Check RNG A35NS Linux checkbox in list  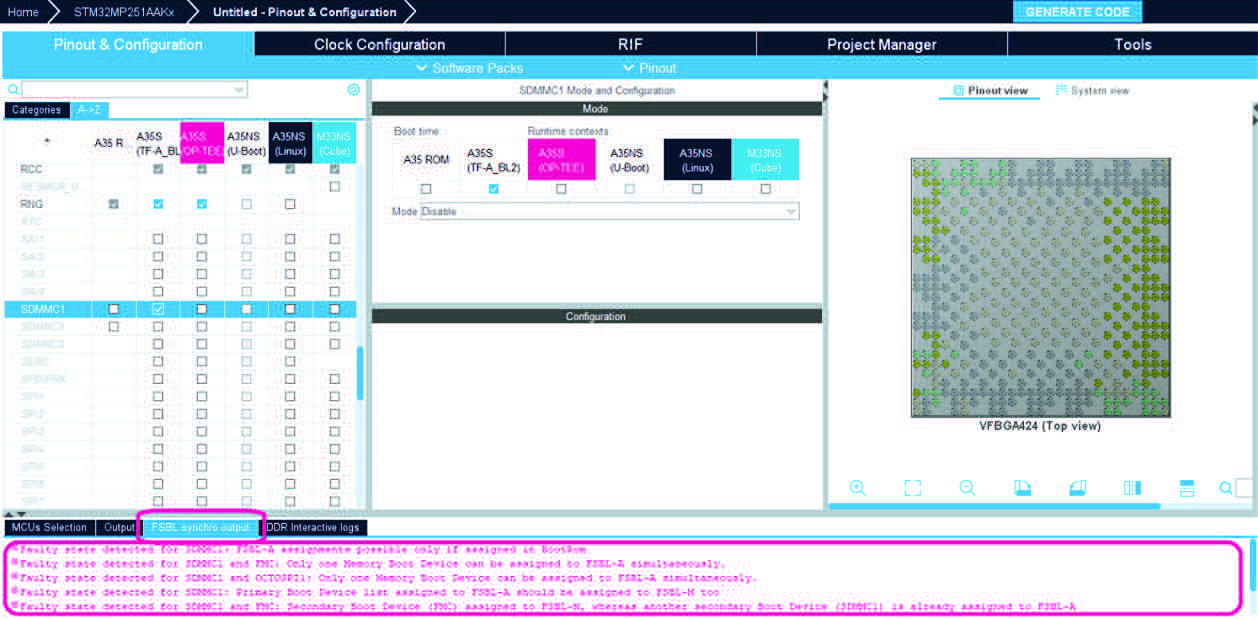pos(290,204)
